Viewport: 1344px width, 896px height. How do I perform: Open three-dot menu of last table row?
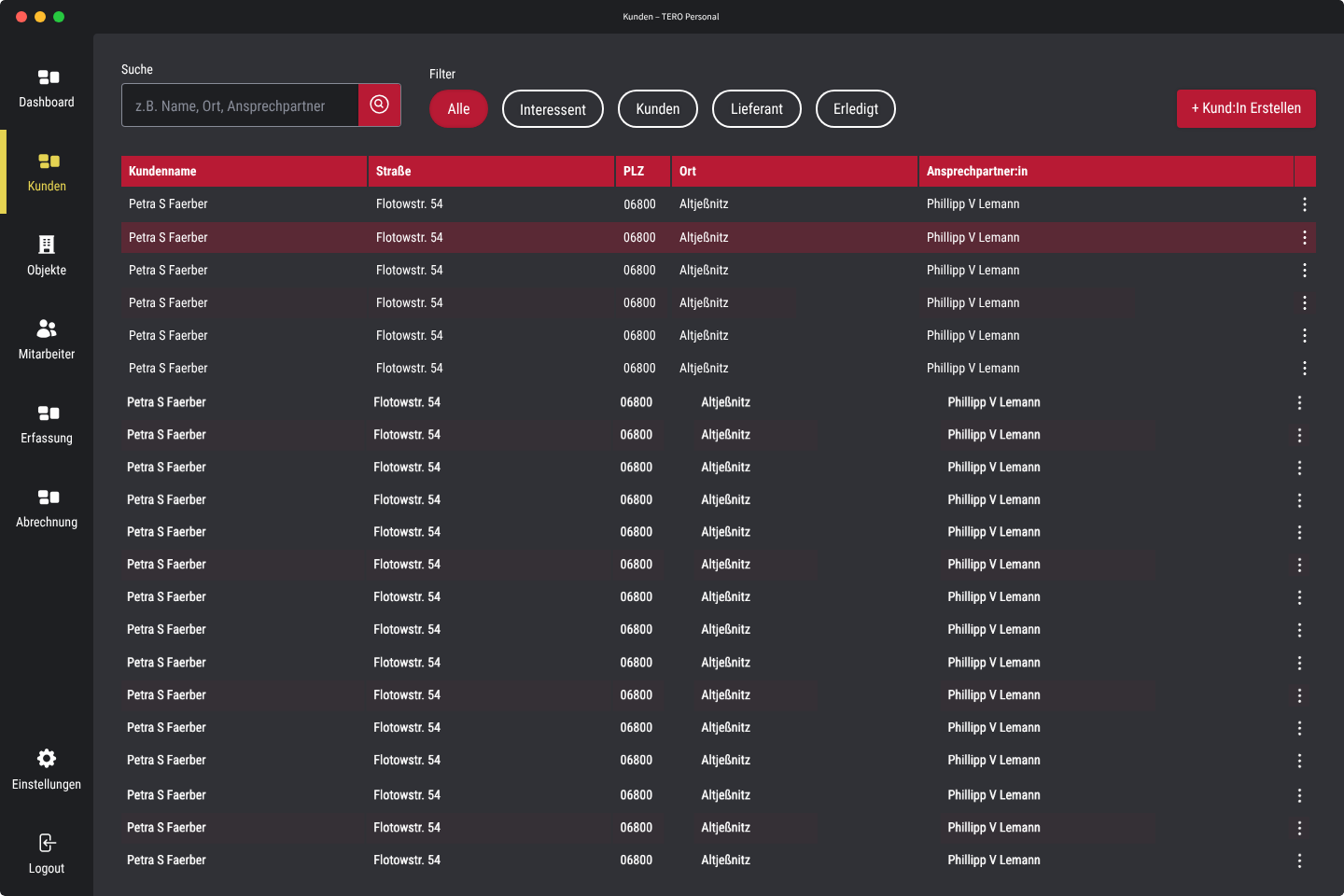[1299, 861]
